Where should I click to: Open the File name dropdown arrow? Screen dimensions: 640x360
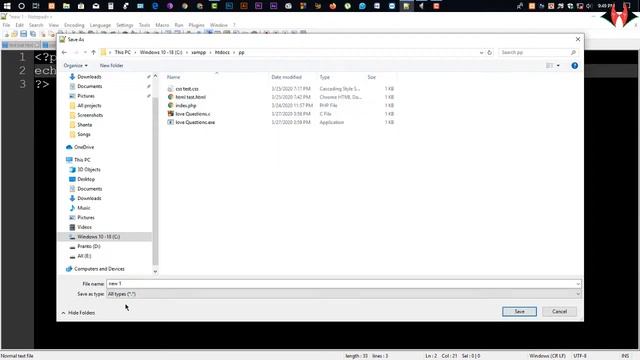pyautogui.click(x=578, y=284)
